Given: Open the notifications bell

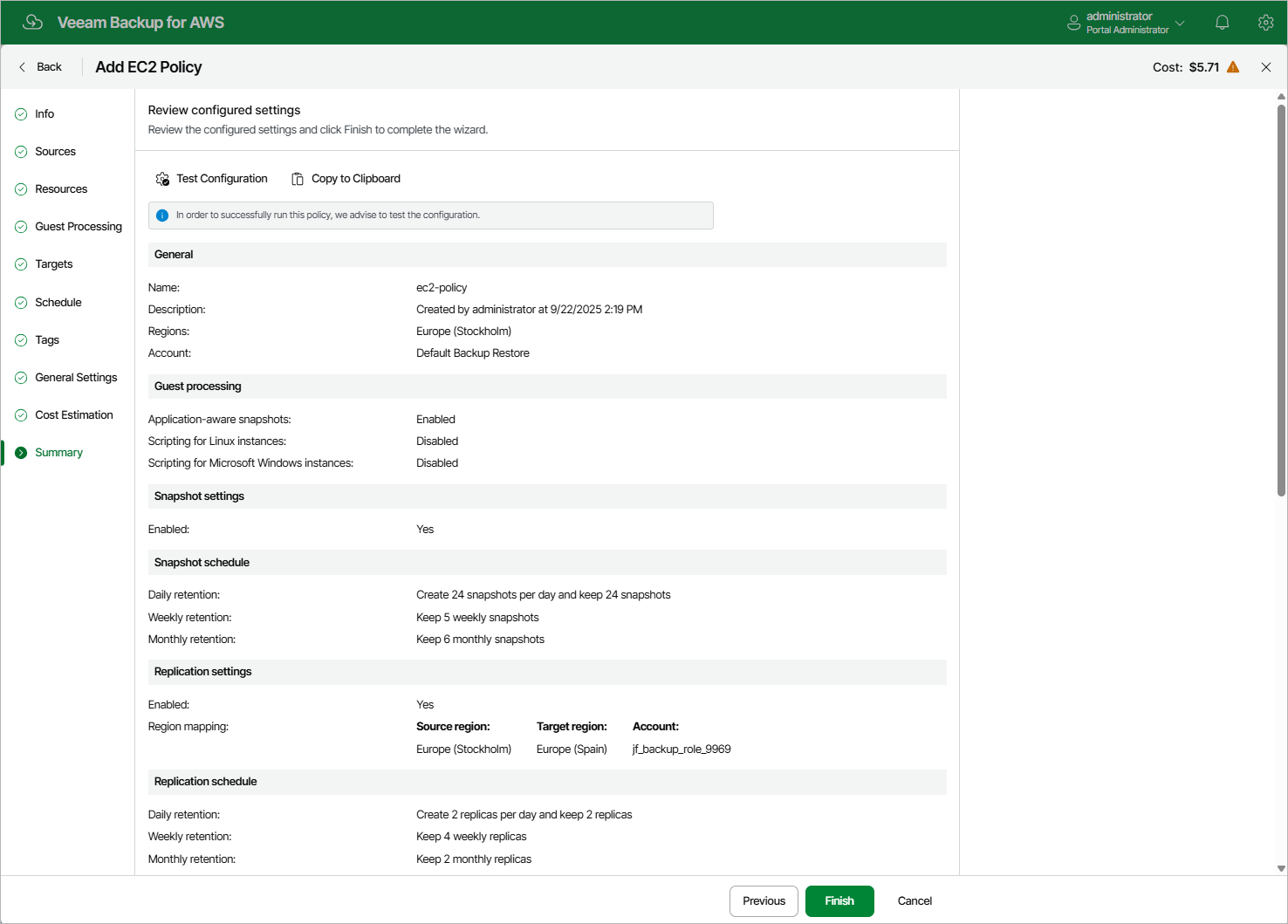Looking at the screenshot, I should point(1223,23).
